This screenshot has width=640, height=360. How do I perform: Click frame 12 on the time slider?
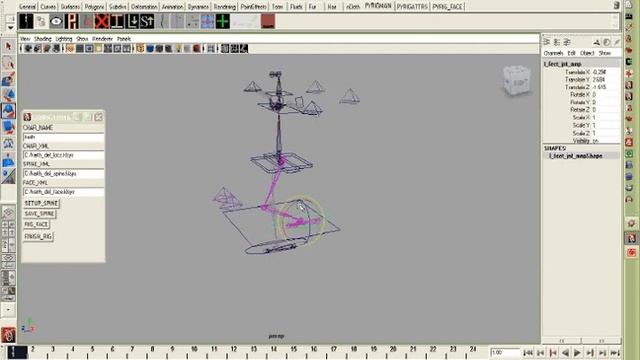233,352
